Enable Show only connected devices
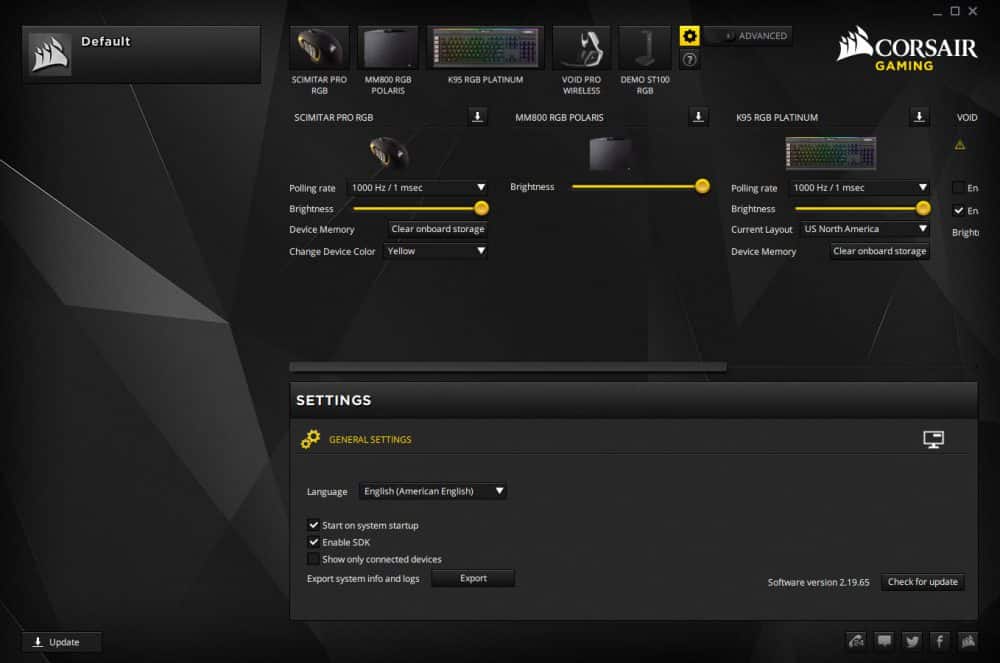1000x663 pixels. coord(313,559)
